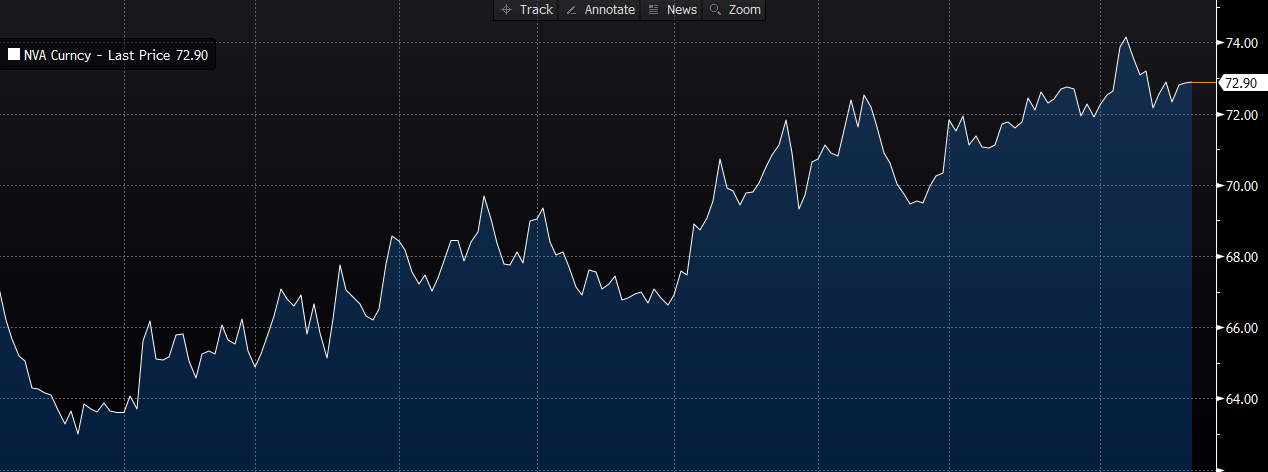The height and width of the screenshot is (472, 1268).
Task: Click the 72.90 last price tag on axis
Action: (x=1243, y=83)
